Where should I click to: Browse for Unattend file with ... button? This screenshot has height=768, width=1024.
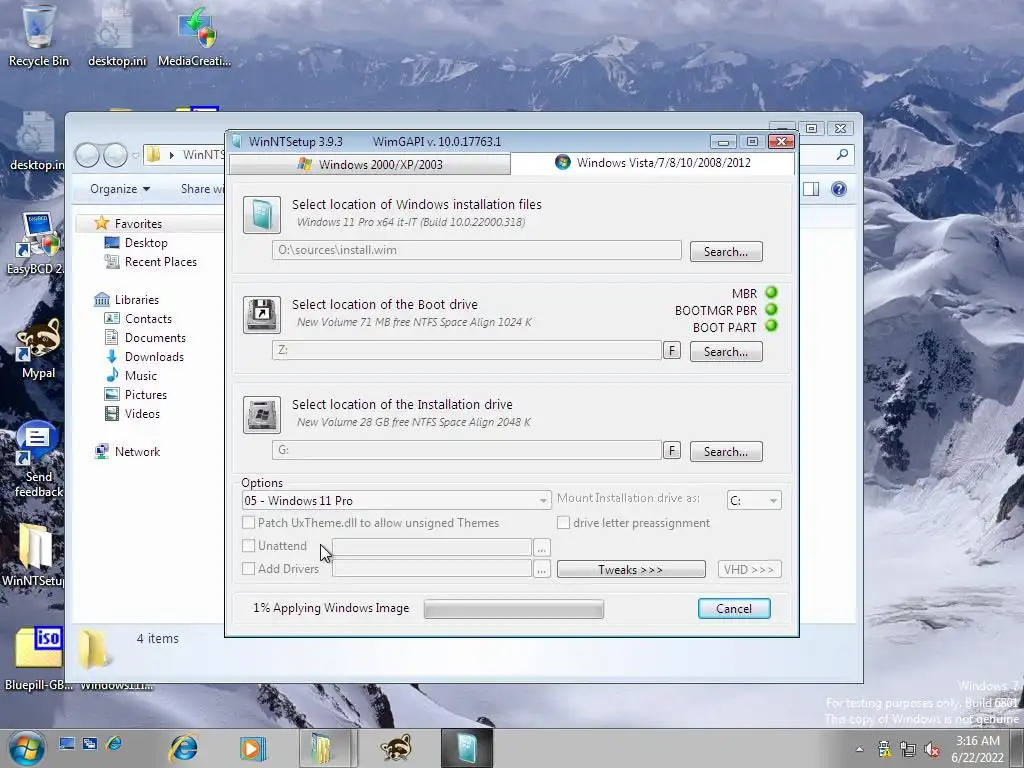click(x=541, y=547)
